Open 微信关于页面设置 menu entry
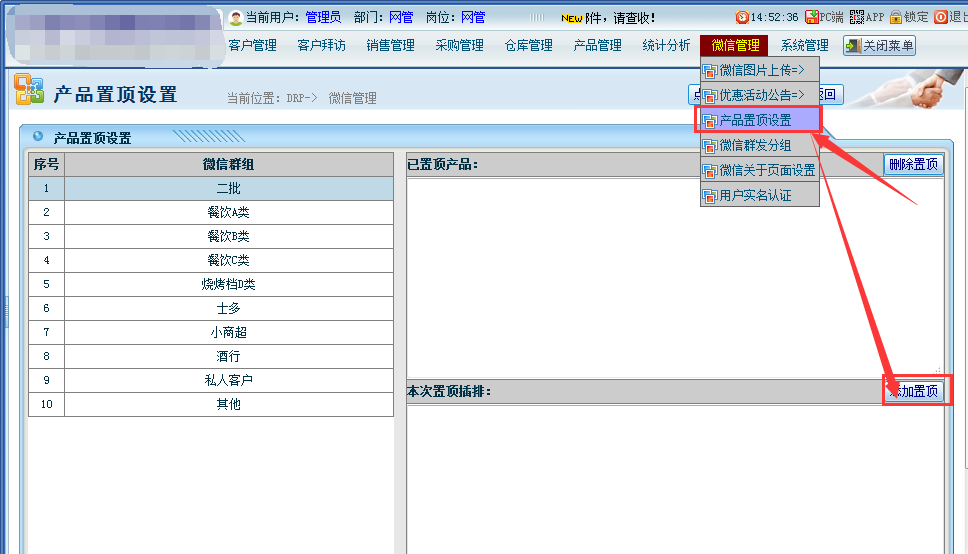The width and height of the screenshot is (968, 554). point(760,170)
